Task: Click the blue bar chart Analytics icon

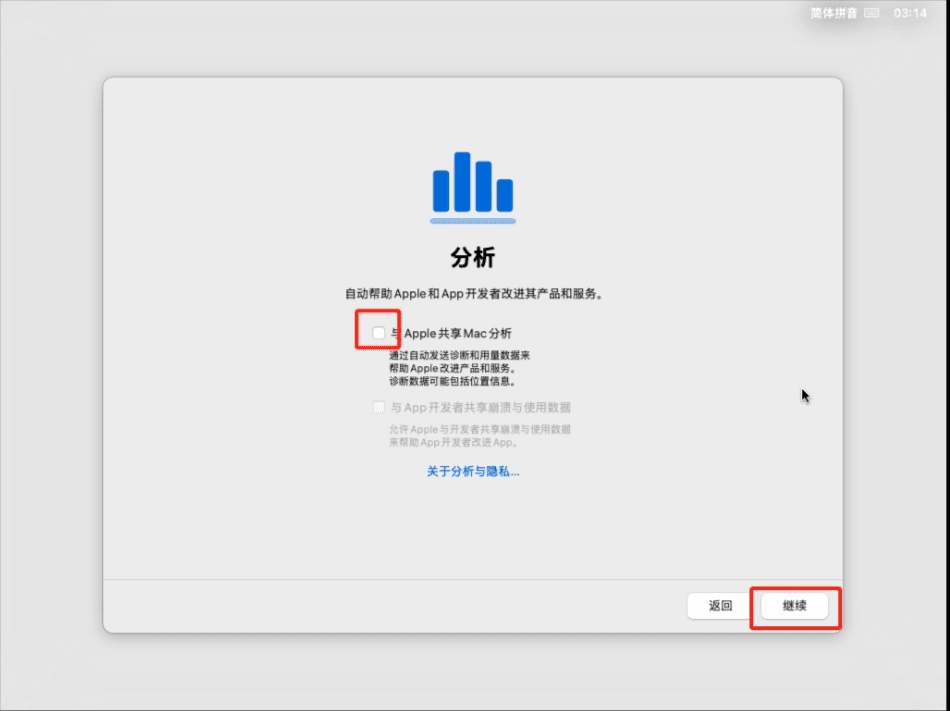Action: pos(473,186)
